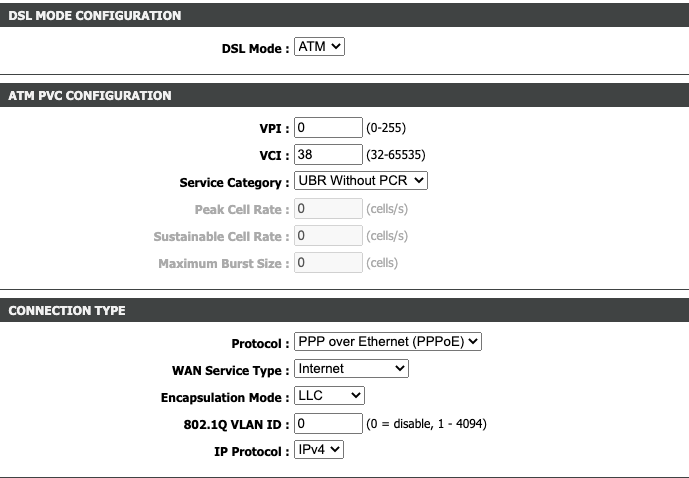Select the 802.1Q VLAN ID field
The image size is (689, 478).
point(328,424)
